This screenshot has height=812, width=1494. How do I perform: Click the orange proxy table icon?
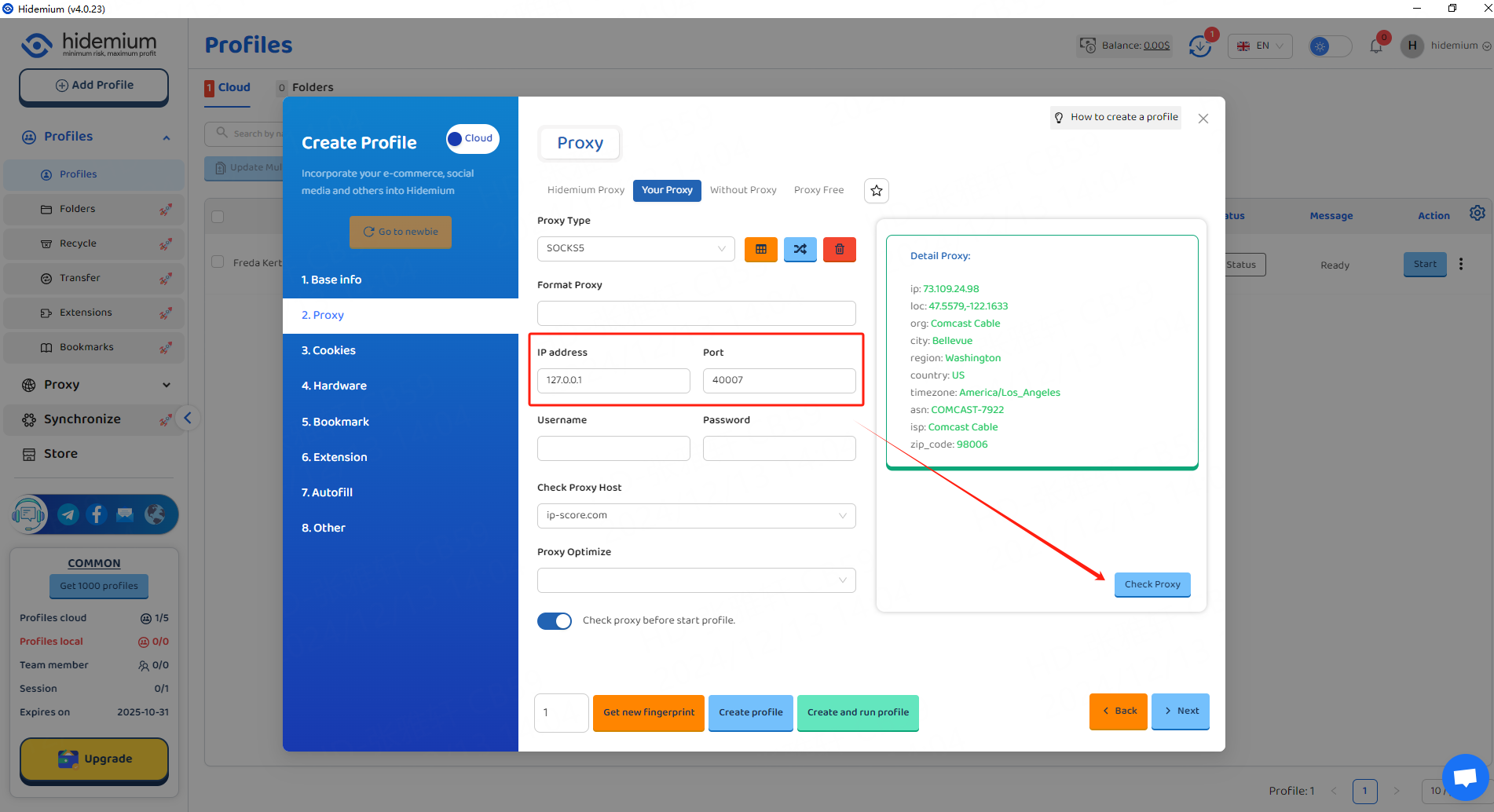[760, 249]
